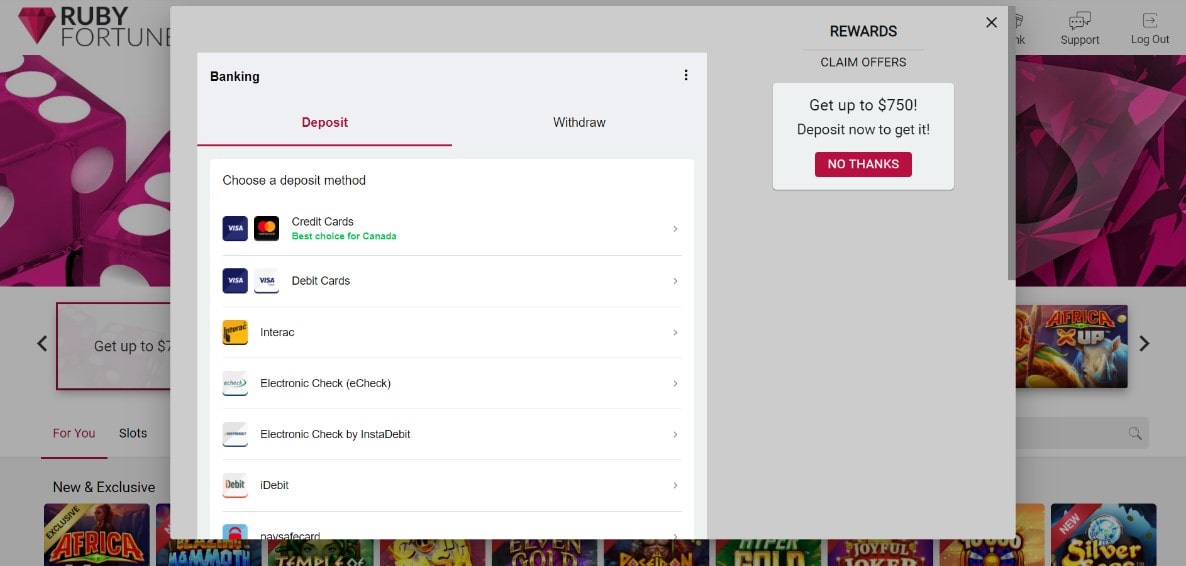This screenshot has width=1186, height=566.
Task: Expand the Electronic Check (eCheck) chevron
Action: 675,383
